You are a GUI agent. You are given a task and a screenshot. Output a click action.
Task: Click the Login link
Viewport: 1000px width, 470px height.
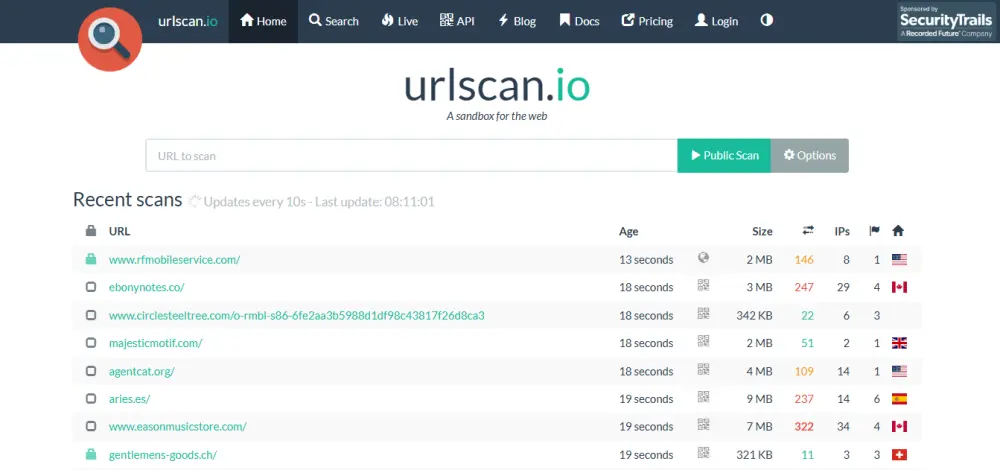click(716, 21)
